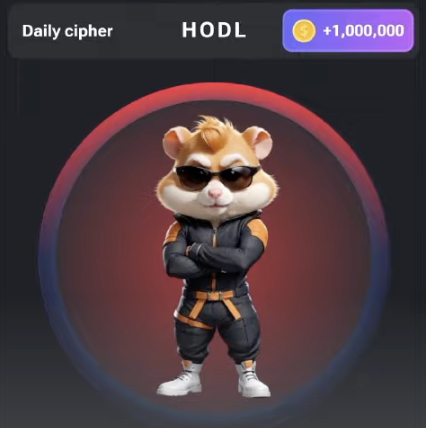Click the letter D in HODL

click(225, 30)
